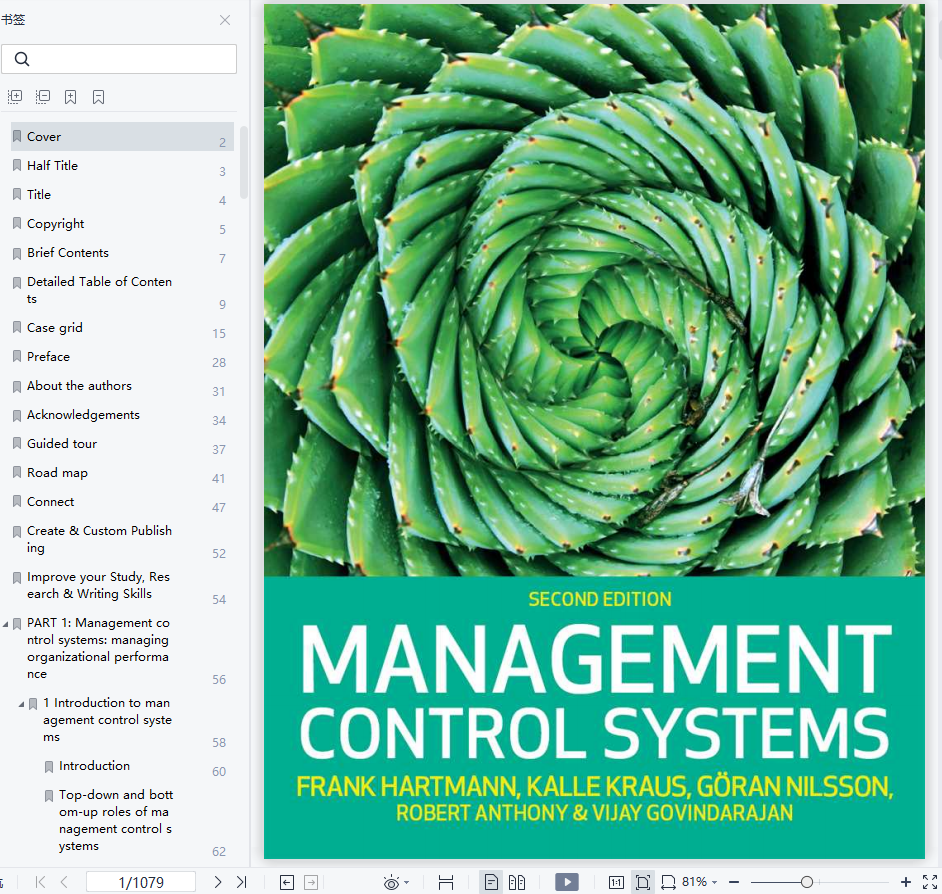Click the zoom slider handle

point(807,882)
